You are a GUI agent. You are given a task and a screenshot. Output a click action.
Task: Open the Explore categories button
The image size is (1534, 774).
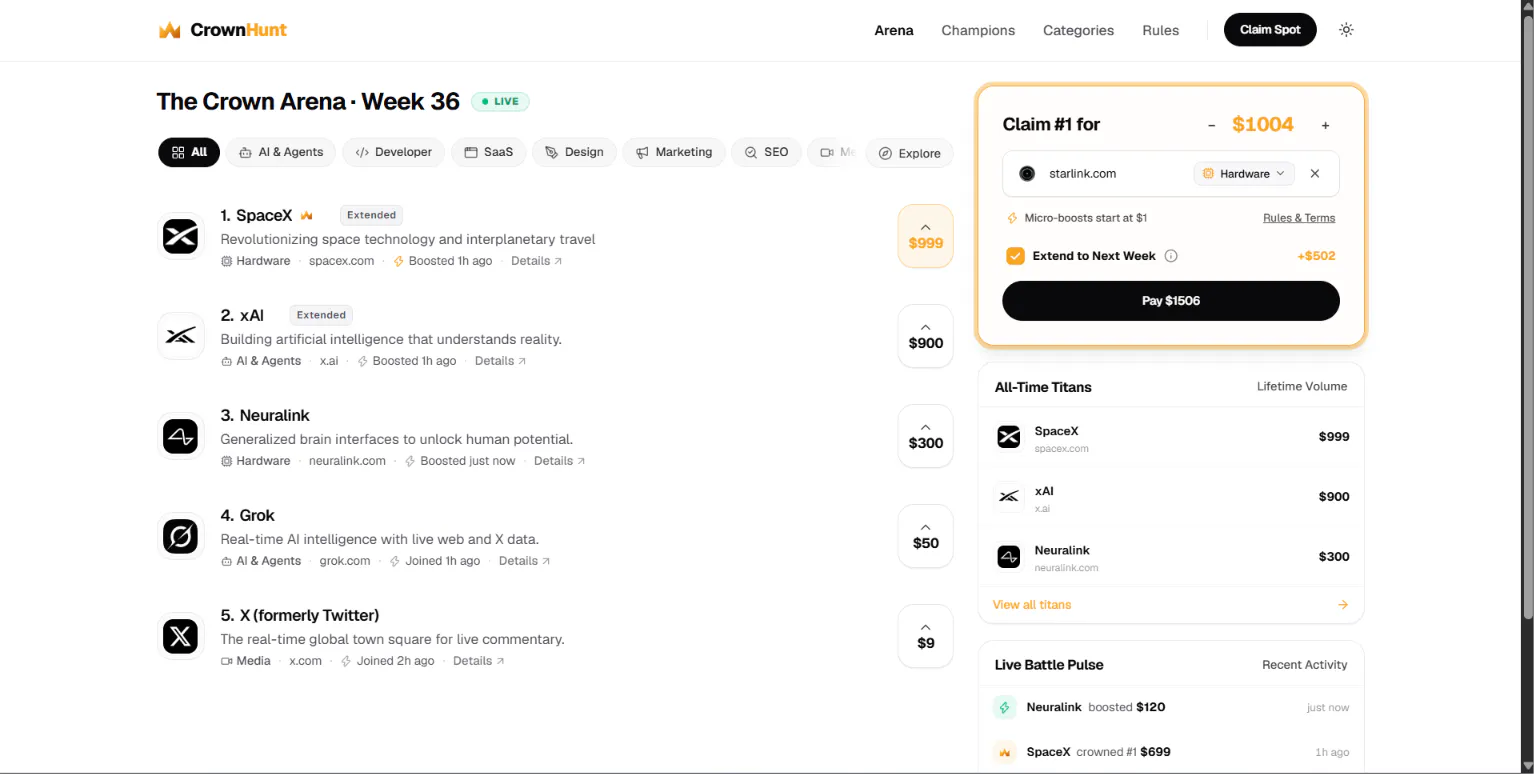point(910,153)
